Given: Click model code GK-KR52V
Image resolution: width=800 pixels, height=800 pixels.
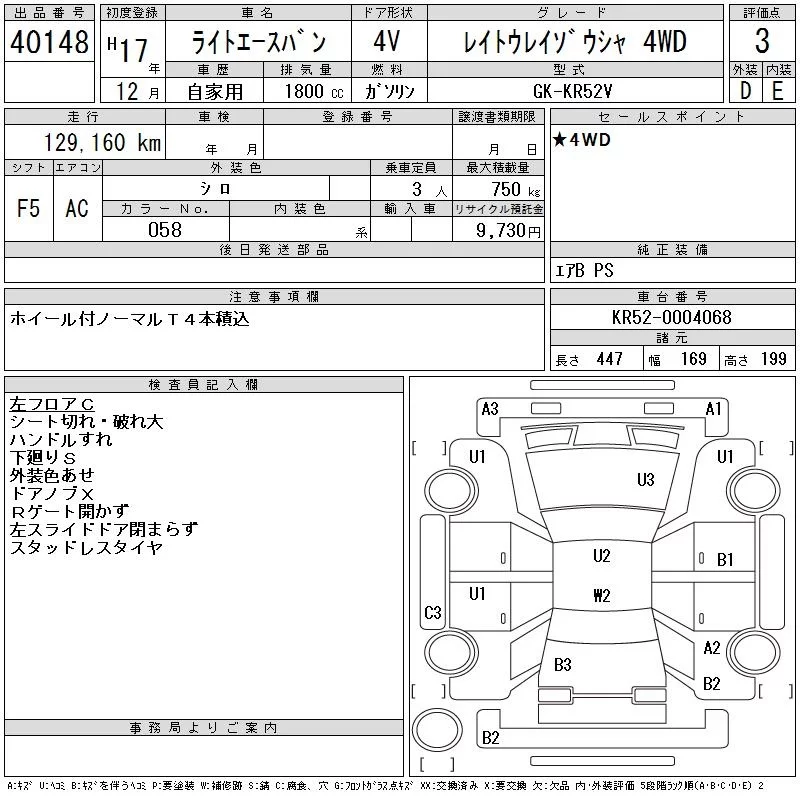Looking at the screenshot, I should point(572,91).
